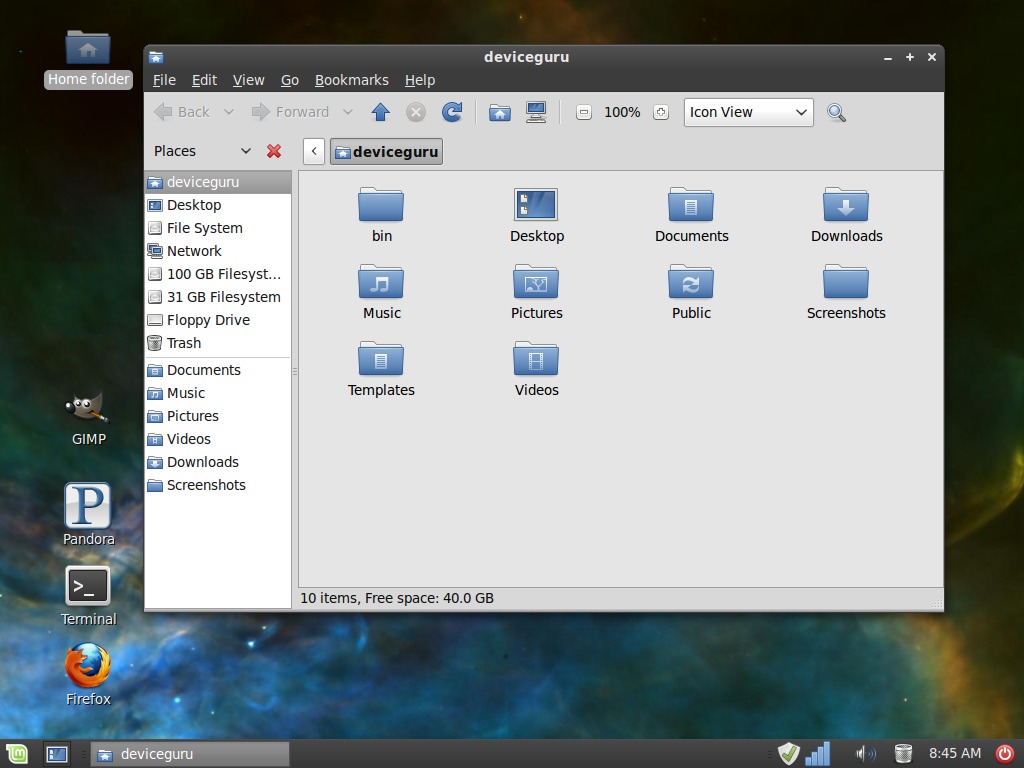The height and width of the screenshot is (768, 1024).
Task: Toggle the location bar path edit button
Action: 314,151
